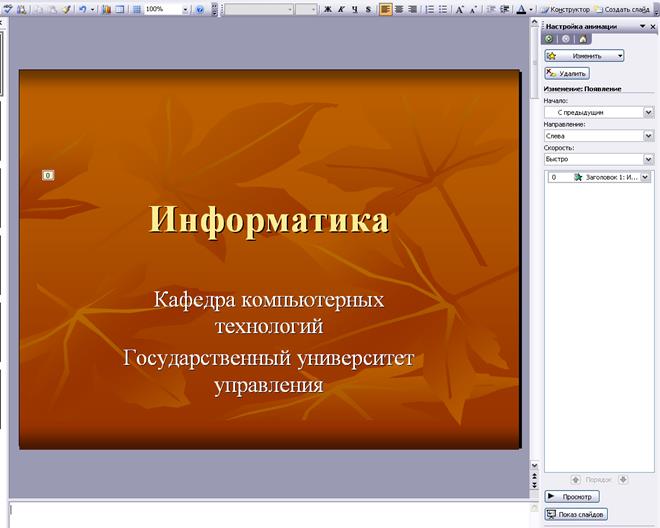Click the Insert Table icon
This screenshot has width=660, height=528.
120,9
